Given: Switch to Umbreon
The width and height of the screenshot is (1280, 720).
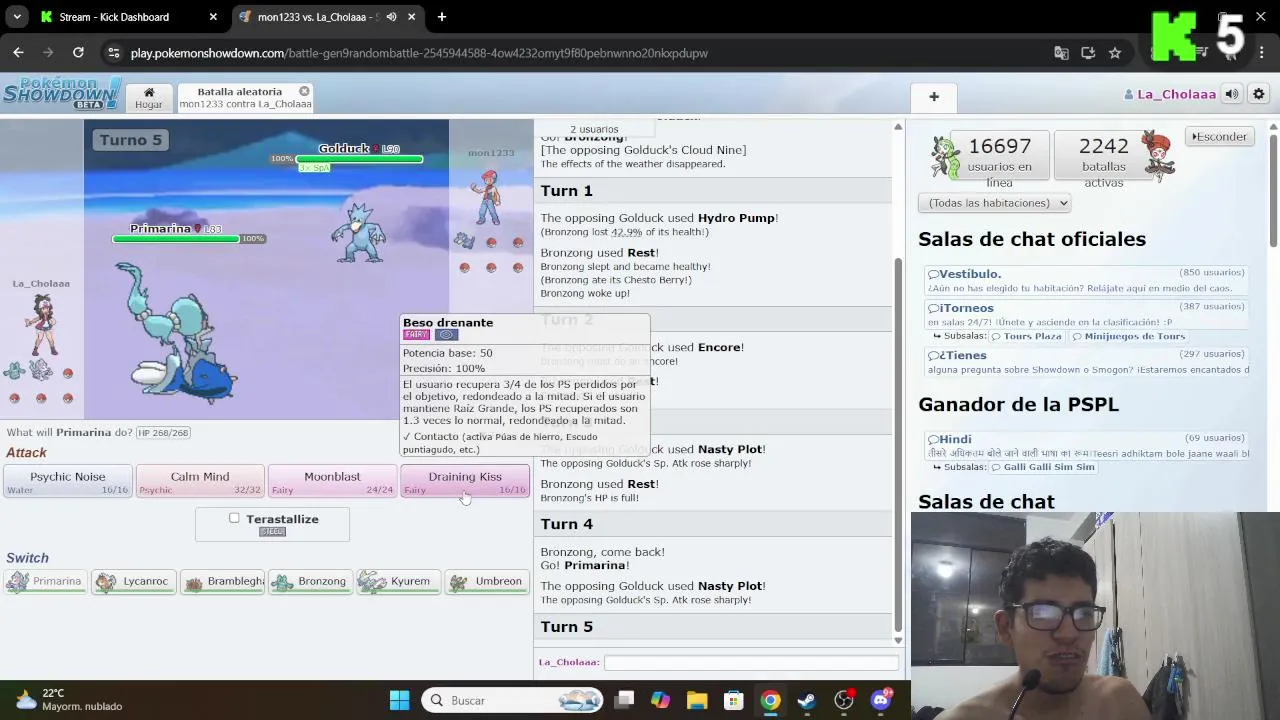Looking at the screenshot, I should [x=487, y=581].
